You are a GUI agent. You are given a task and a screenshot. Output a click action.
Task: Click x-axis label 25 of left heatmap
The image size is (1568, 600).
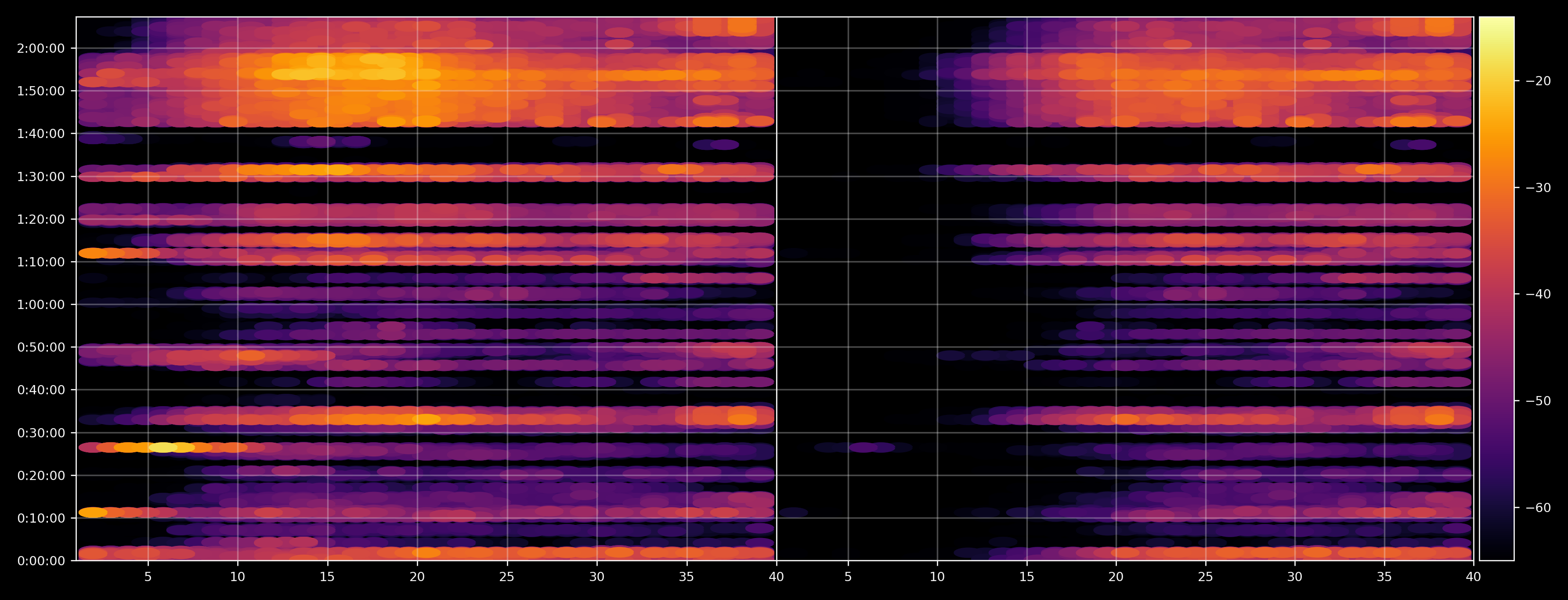pos(507,577)
